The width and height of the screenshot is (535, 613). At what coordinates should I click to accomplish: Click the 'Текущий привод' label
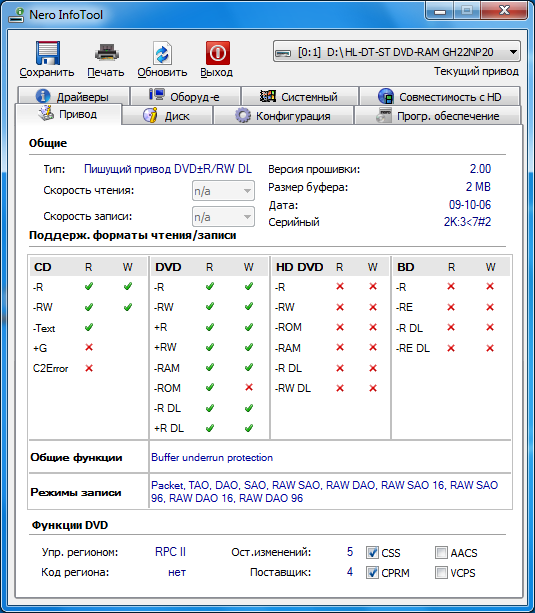(x=476, y=72)
